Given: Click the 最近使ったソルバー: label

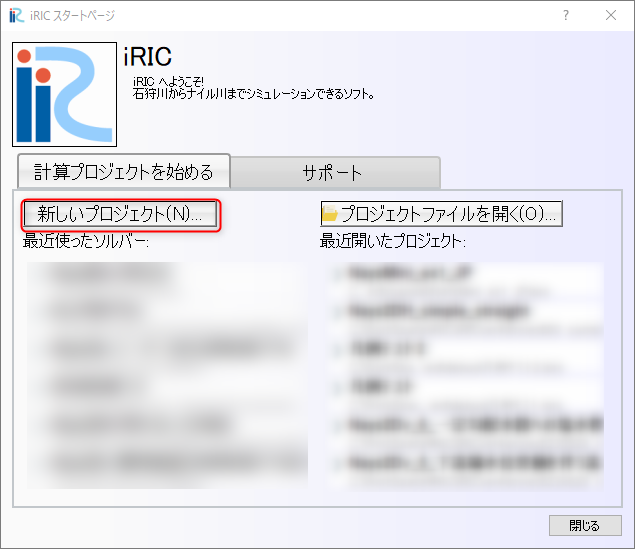Looking at the screenshot, I should tap(86, 241).
